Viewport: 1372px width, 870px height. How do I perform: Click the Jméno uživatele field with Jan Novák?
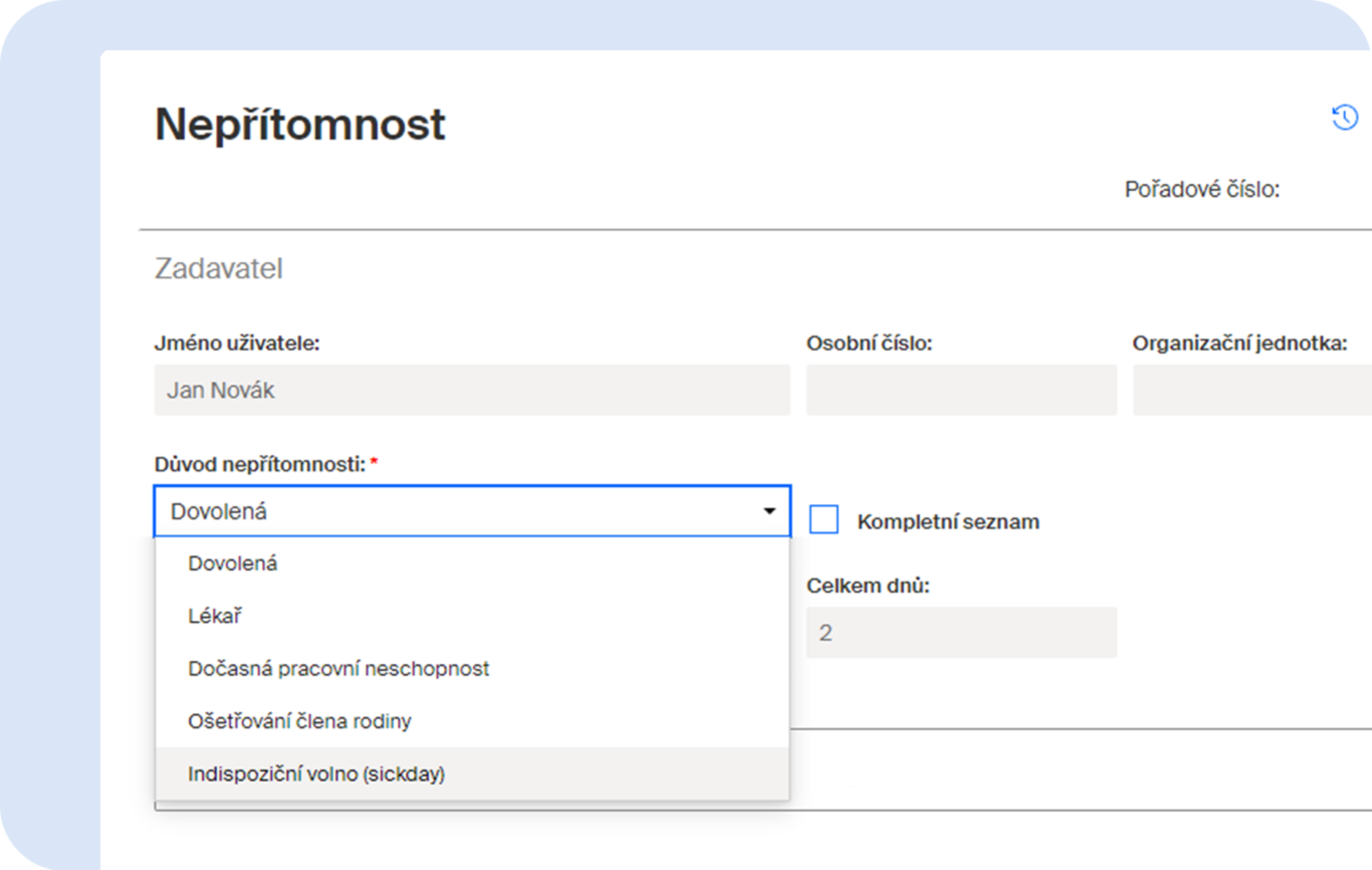point(472,390)
